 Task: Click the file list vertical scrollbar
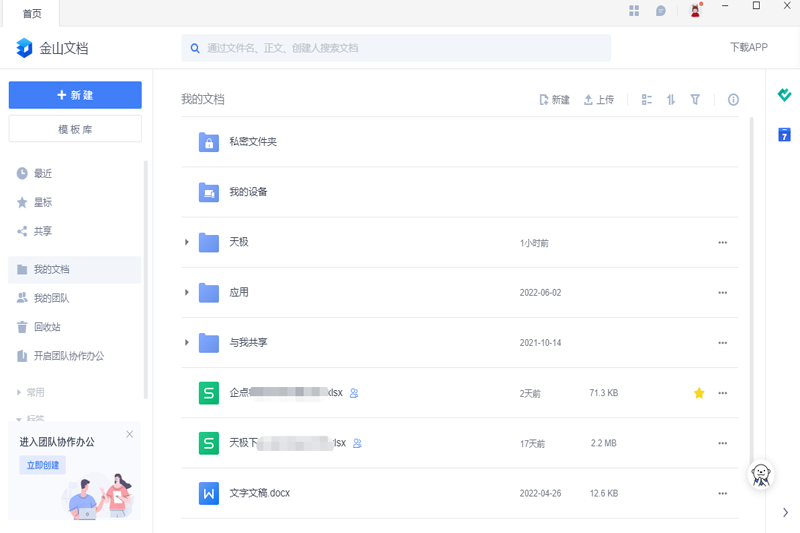click(751, 291)
